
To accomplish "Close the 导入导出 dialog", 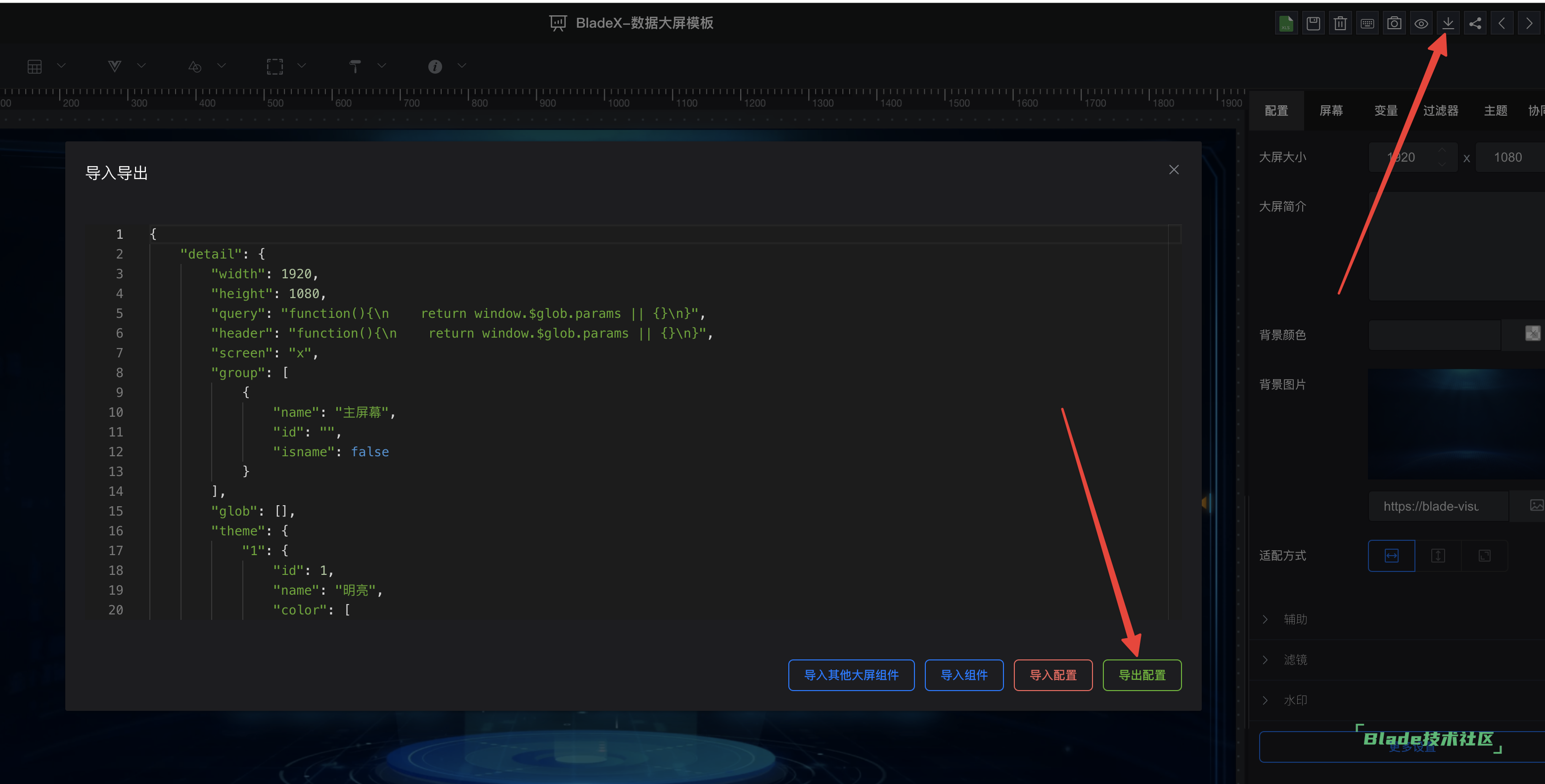I will 1174,170.
